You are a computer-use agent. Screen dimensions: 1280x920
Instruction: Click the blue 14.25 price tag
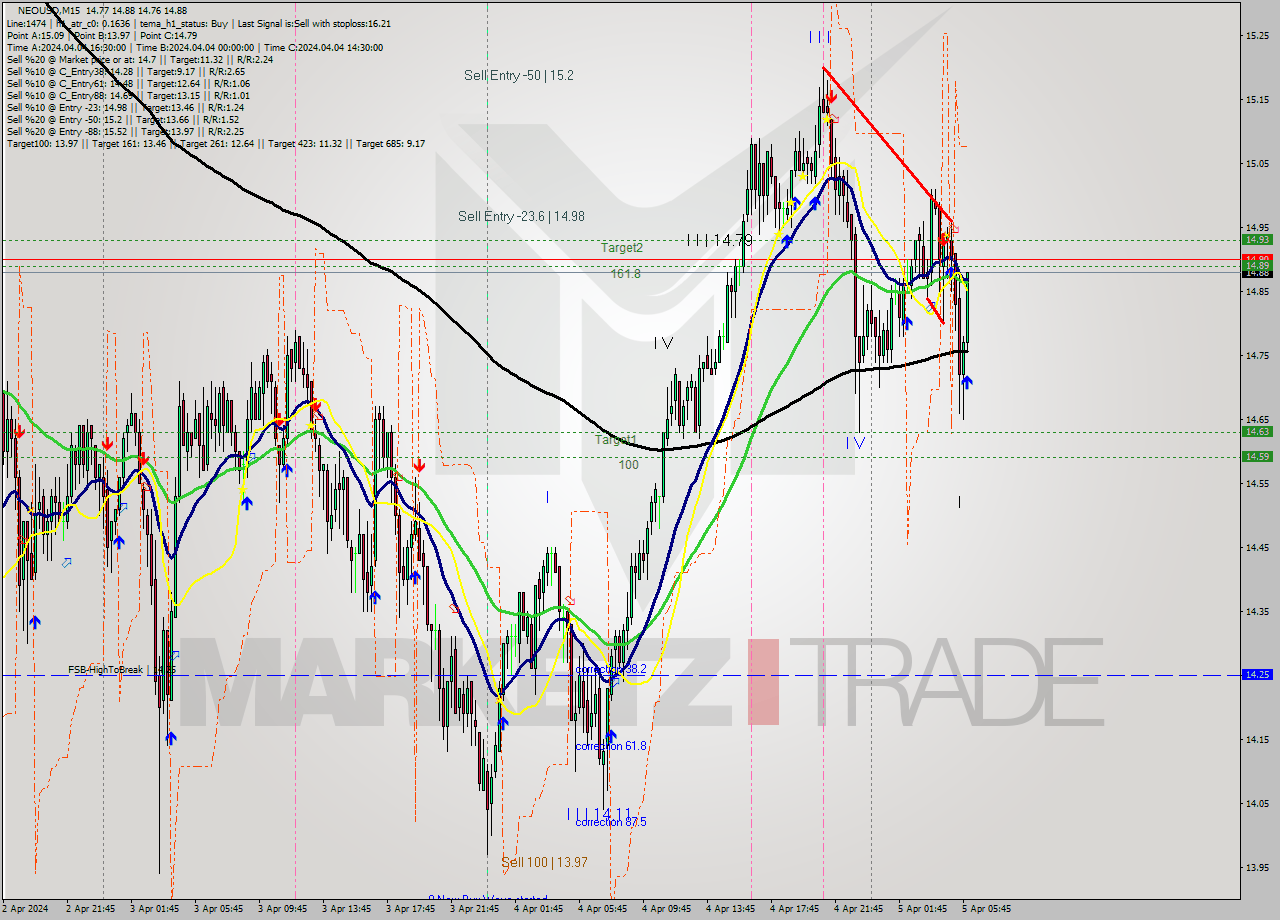click(1257, 674)
